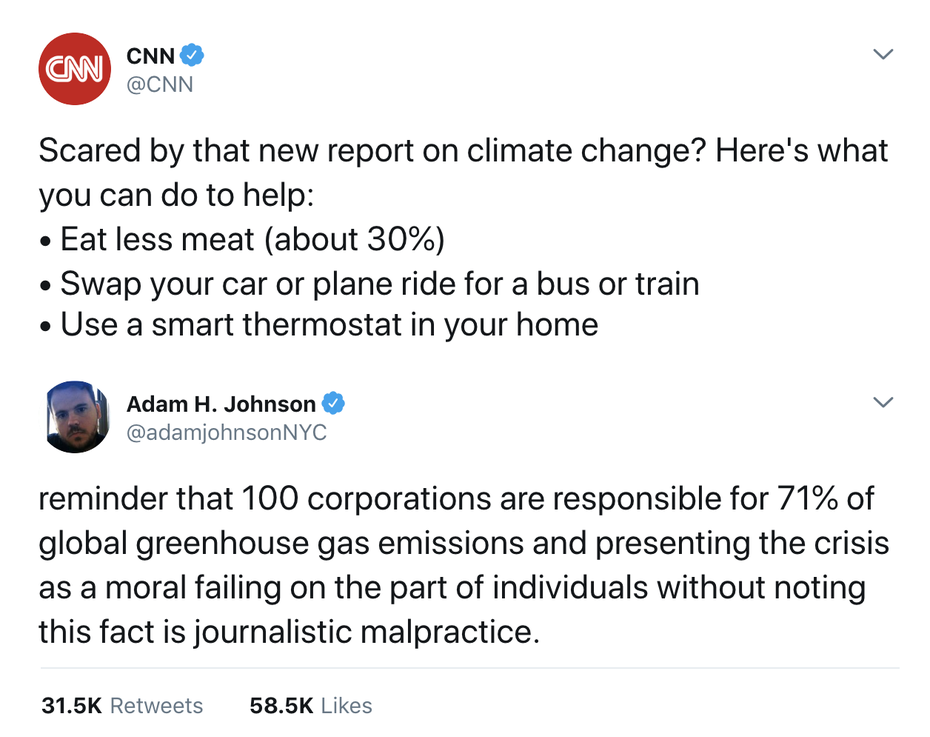Click the 'global greenhouse gas emissions' line

[x=464, y=543]
